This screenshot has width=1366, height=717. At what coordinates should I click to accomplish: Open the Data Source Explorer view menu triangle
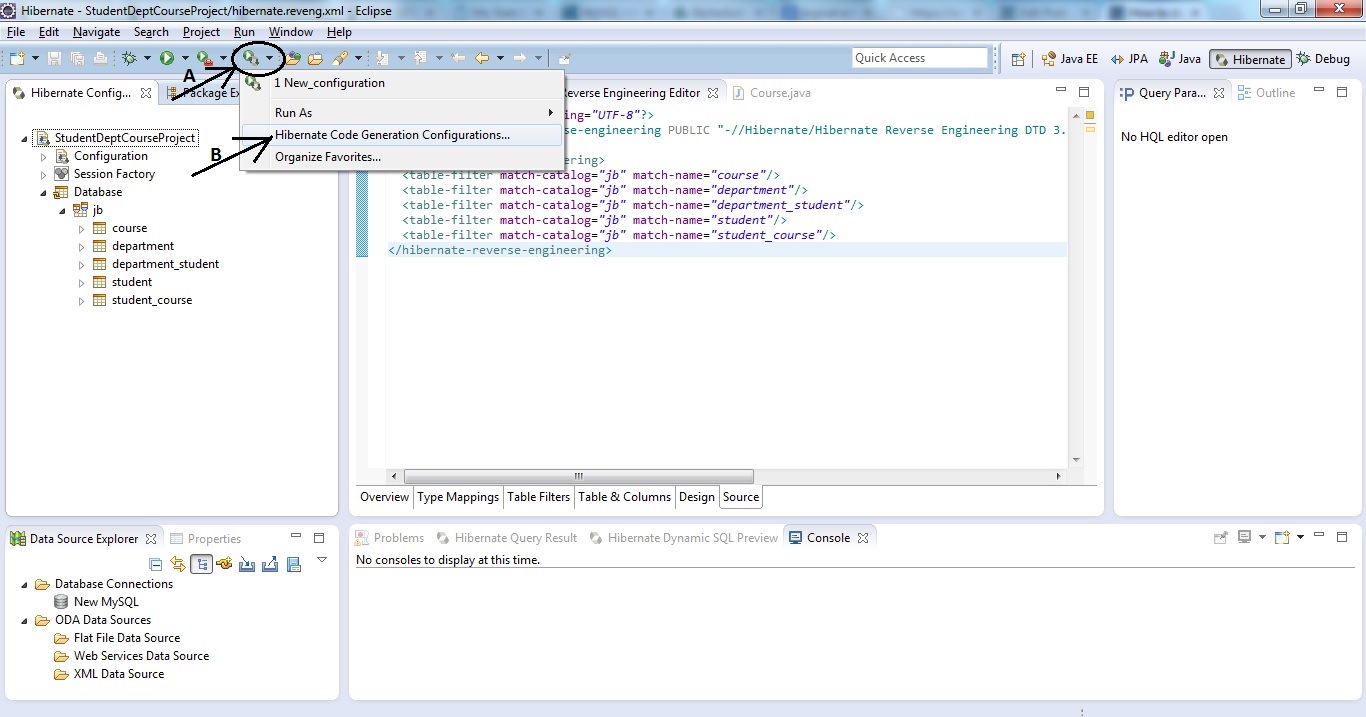pyautogui.click(x=322, y=560)
